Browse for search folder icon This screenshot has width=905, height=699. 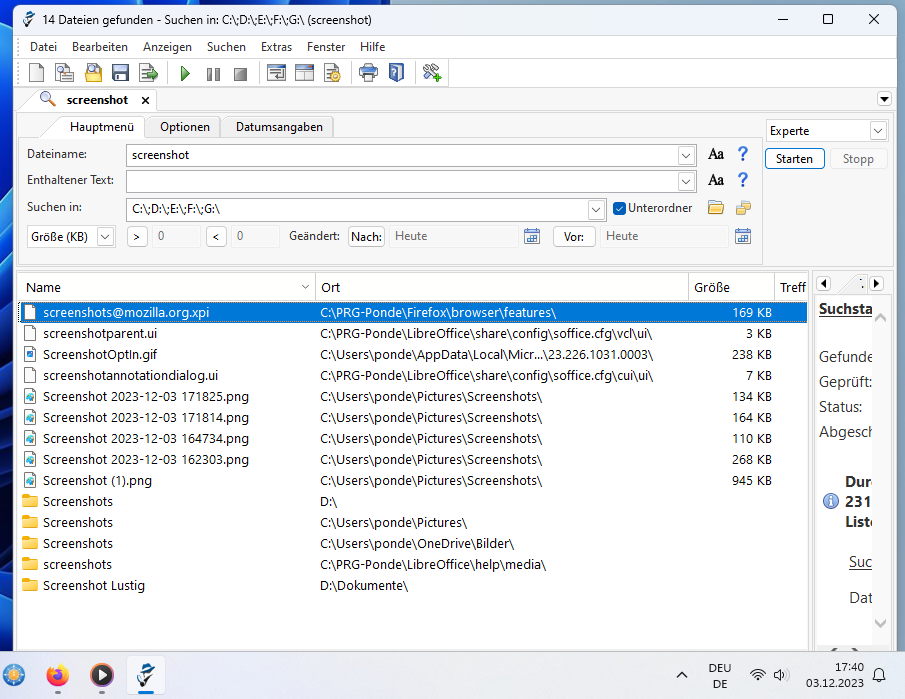tap(716, 208)
